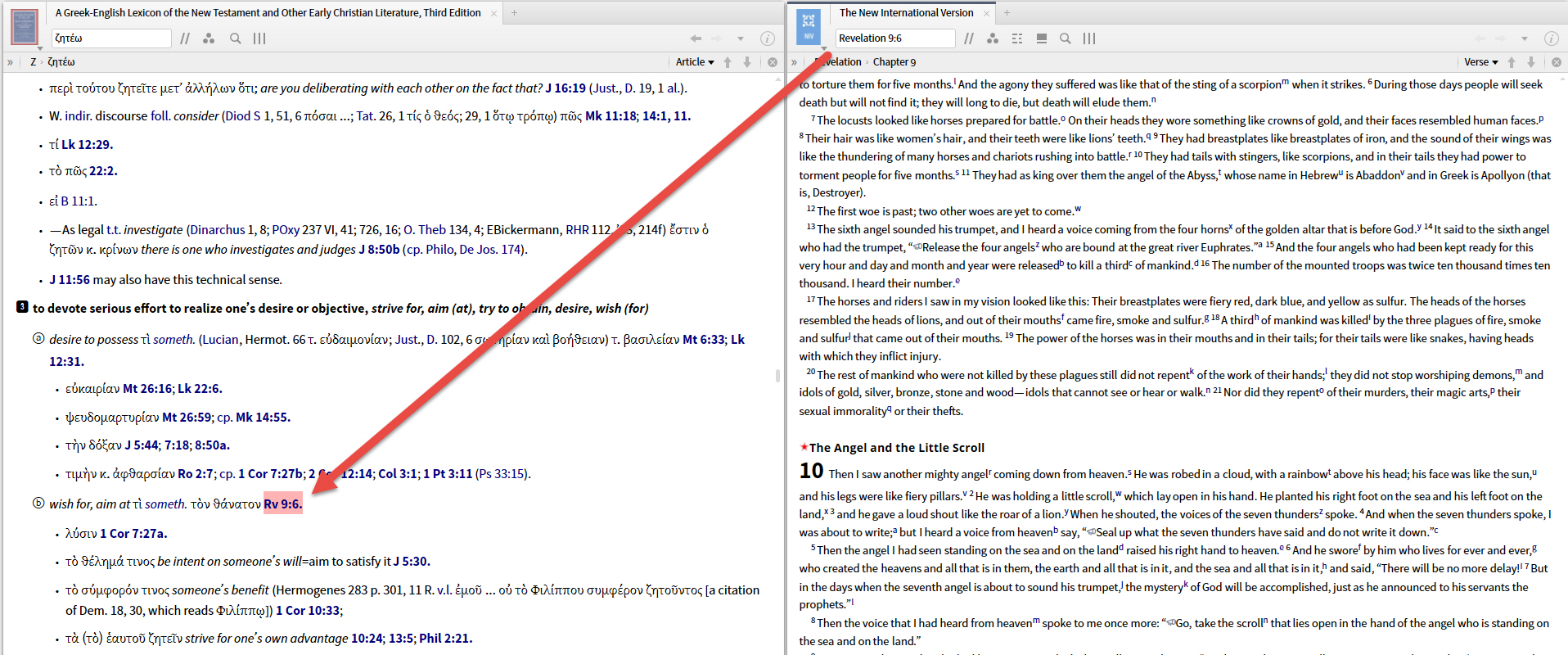The height and width of the screenshot is (655, 1568).
Task: Open lexicon panel history dropdown arrow
Action: pyautogui.click(x=741, y=38)
